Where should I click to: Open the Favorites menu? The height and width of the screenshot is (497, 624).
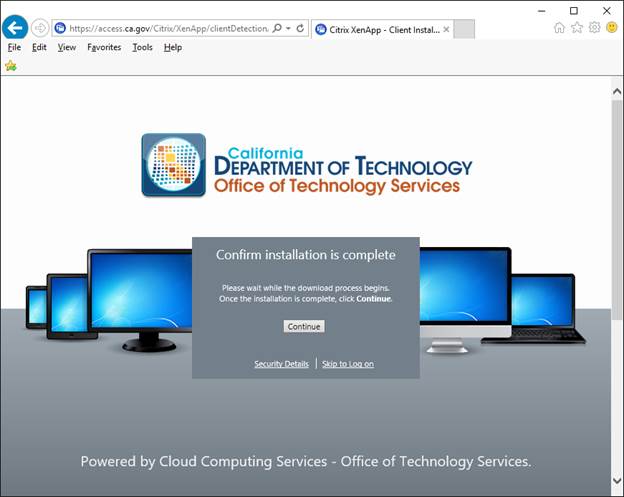[x=104, y=47]
